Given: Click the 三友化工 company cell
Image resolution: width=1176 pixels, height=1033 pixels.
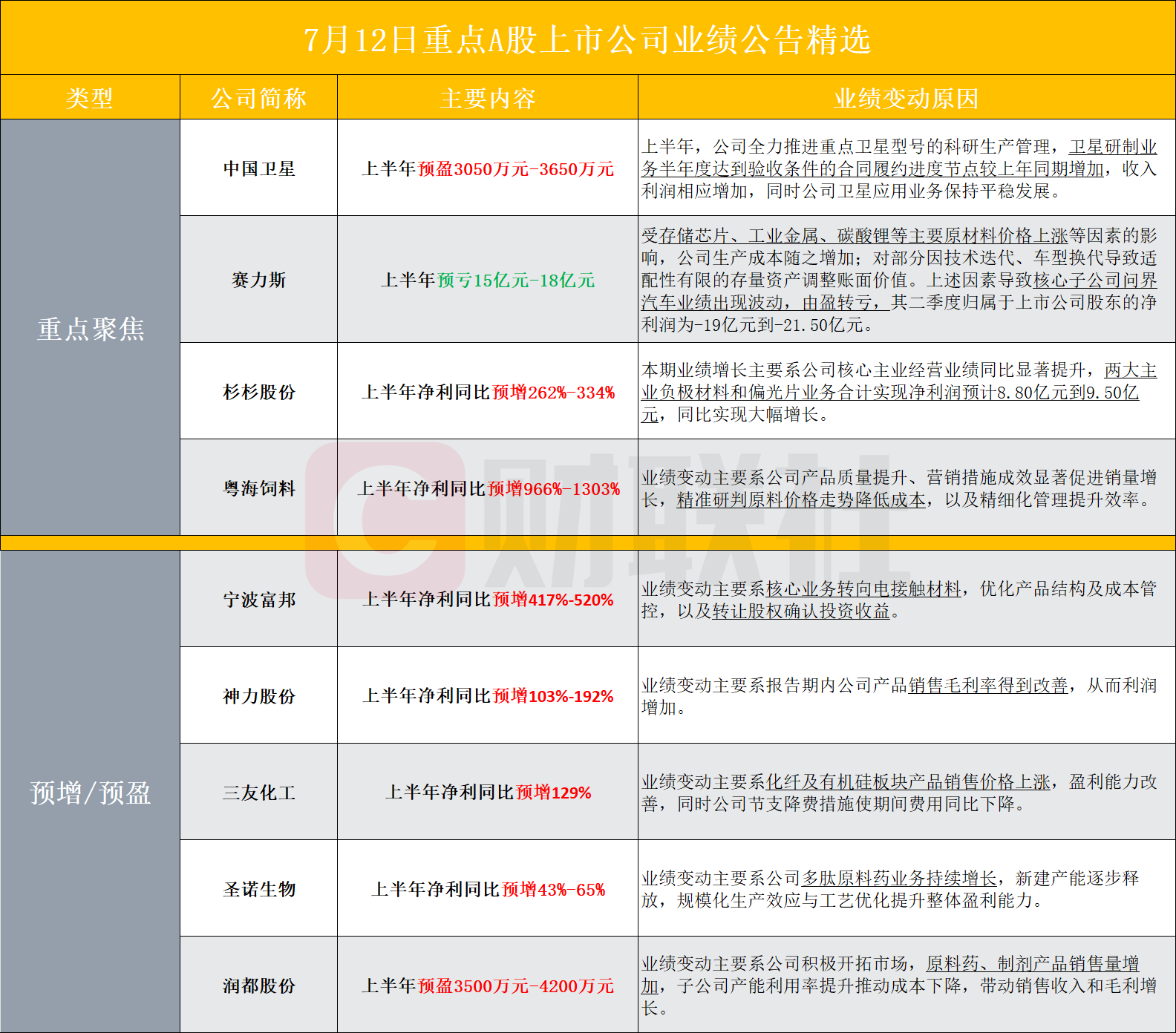Looking at the screenshot, I should (x=259, y=792).
